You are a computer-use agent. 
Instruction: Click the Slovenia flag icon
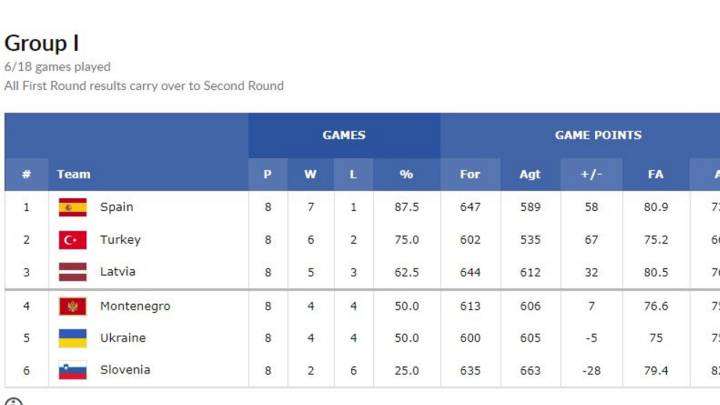tap(73, 371)
